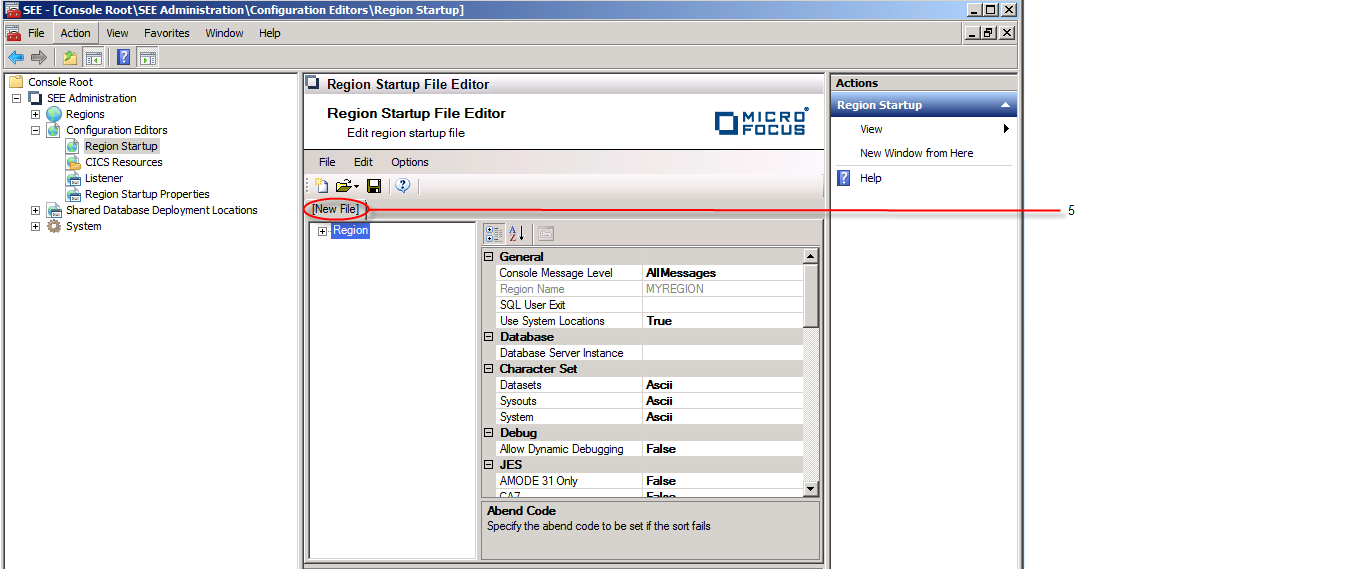Sort properties alphabetically with A-Z icon
The height and width of the screenshot is (569, 1360).
[517, 234]
